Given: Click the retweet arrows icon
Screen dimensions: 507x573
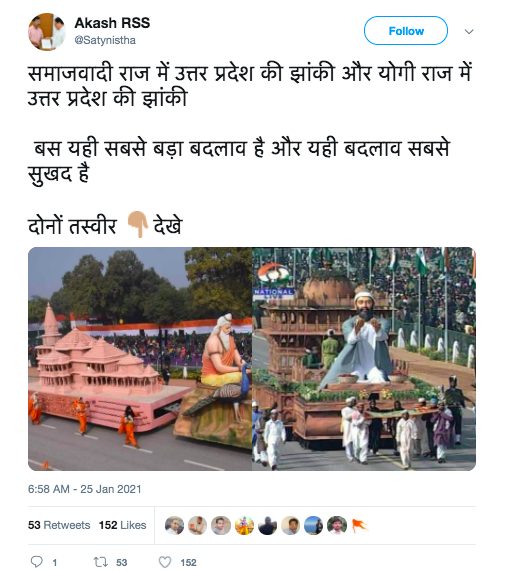Looking at the screenshot, I should [99, 562].
